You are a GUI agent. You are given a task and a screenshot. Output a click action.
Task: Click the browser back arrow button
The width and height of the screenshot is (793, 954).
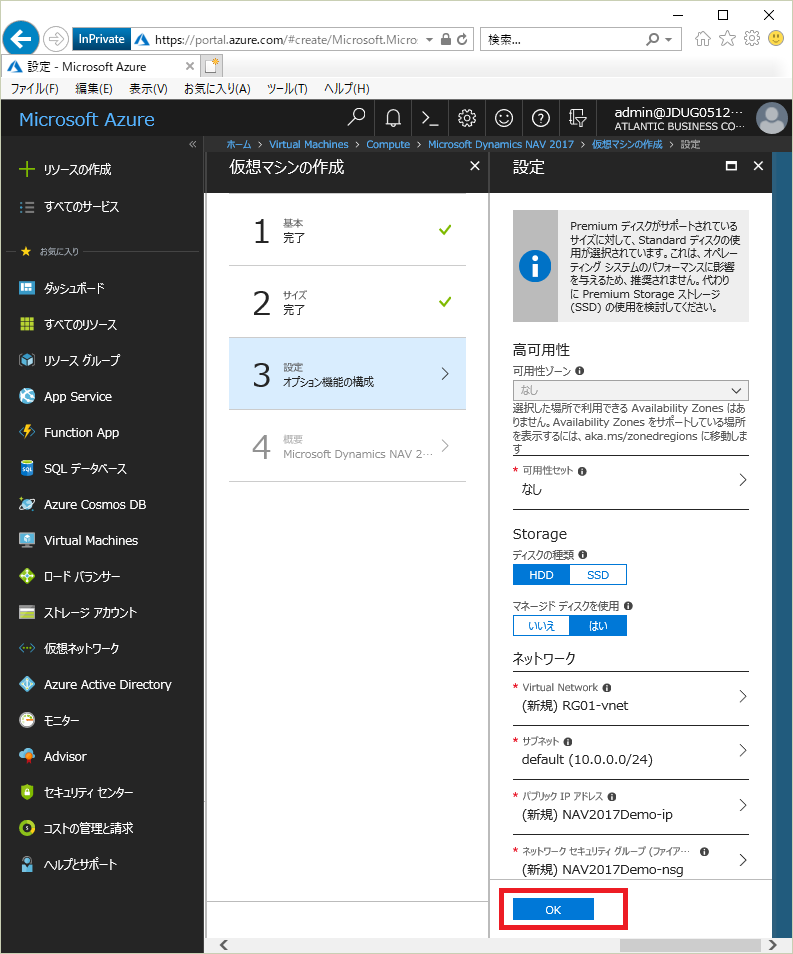click(x=21, y=40)
